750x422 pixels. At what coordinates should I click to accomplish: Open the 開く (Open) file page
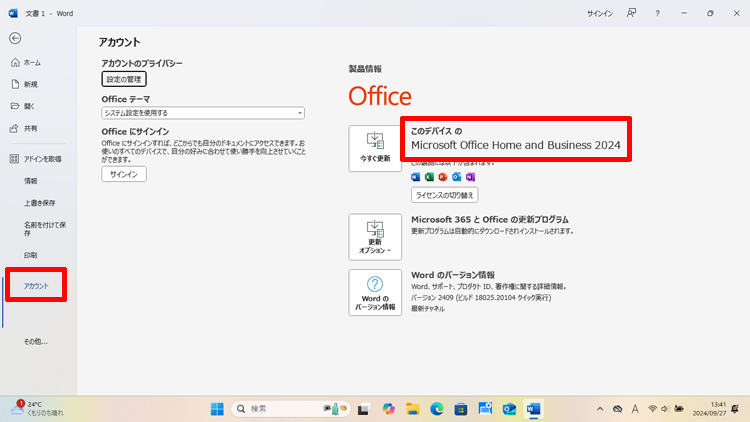click(x=29, y=106)
